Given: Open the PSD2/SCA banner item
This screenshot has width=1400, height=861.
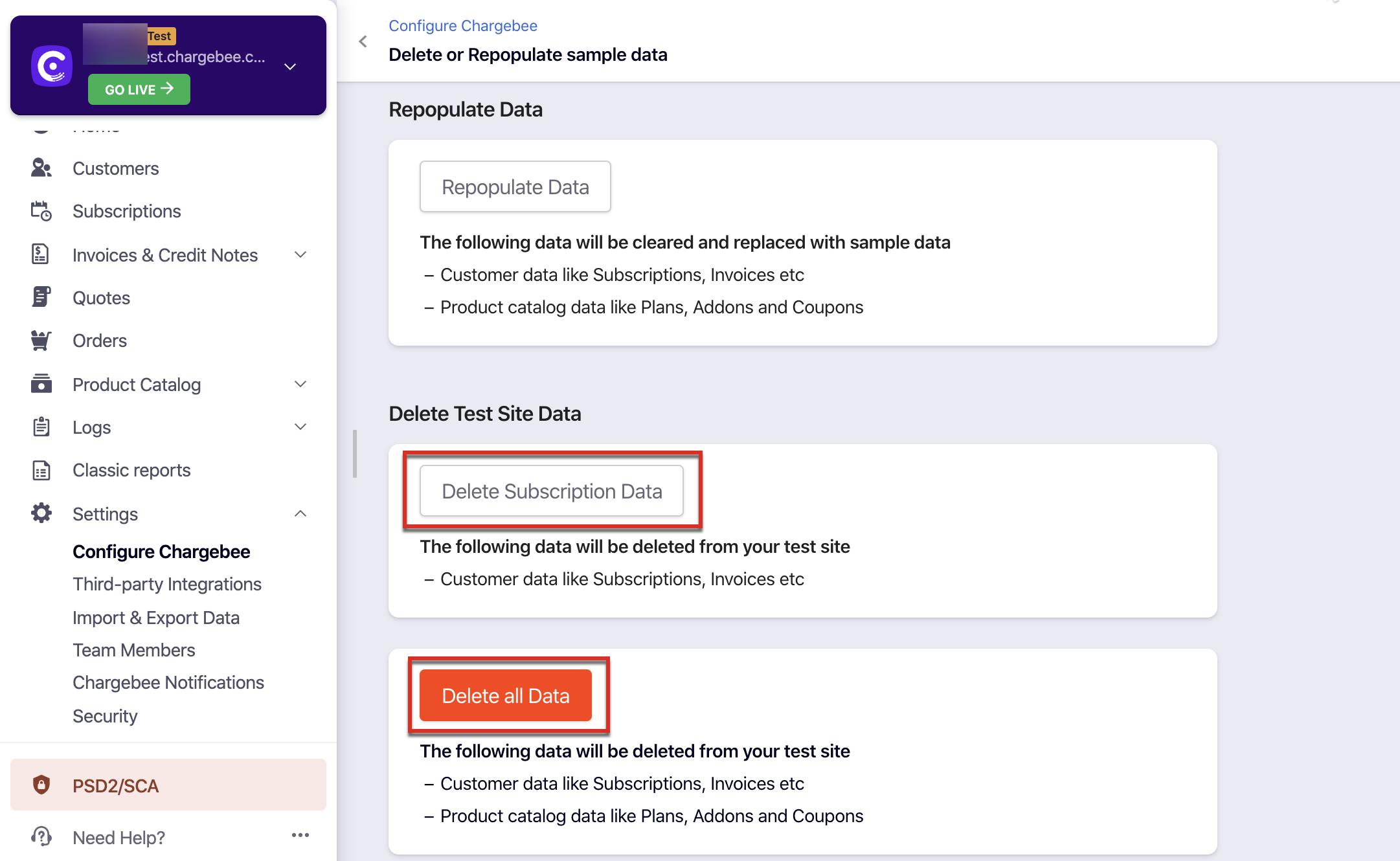Looking at the screenshot, I should tap(168, 785).
